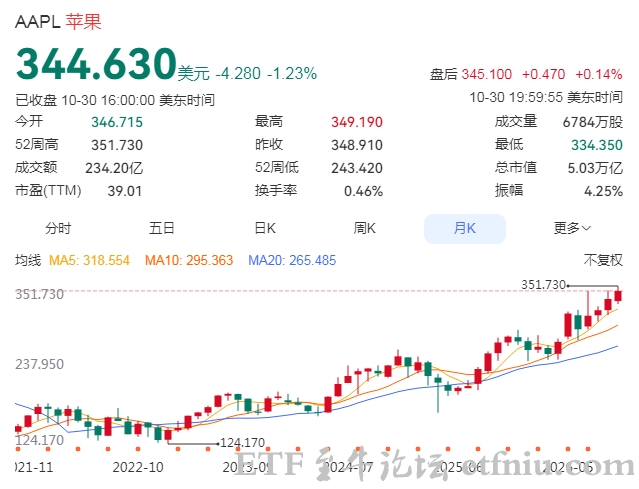The width and height of the screenshot is (639, 489).
Task: Click the -1.23% percentage change
Action: (x=292, y=74)
